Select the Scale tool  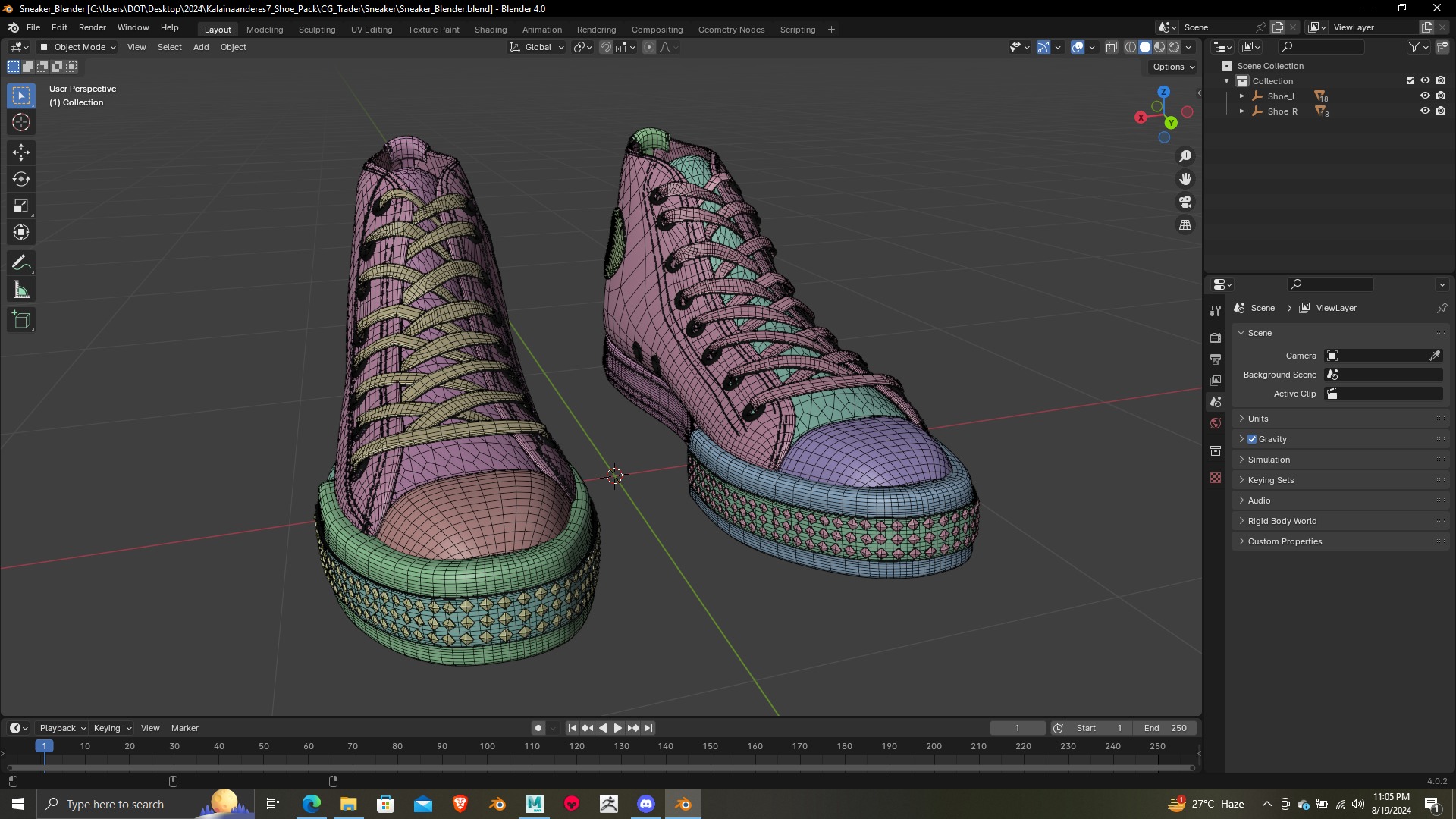tap(21, 206)
